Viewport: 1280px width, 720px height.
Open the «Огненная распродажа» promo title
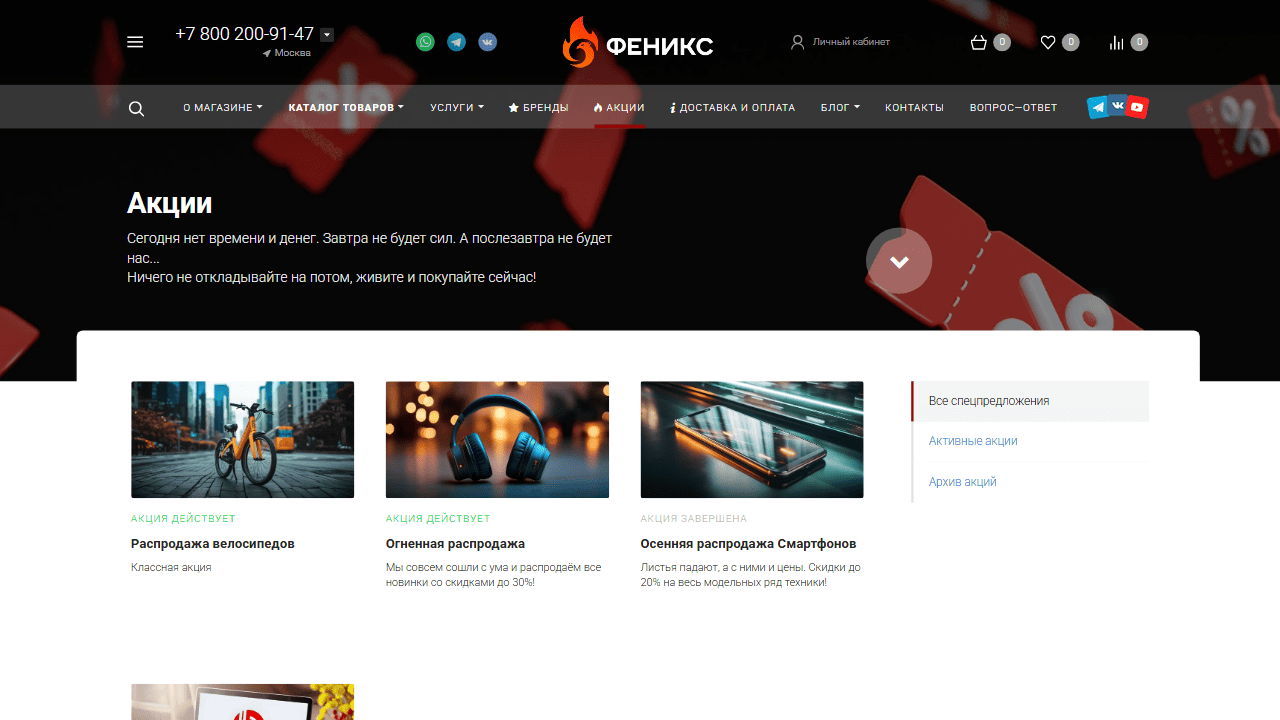point(455,544)
